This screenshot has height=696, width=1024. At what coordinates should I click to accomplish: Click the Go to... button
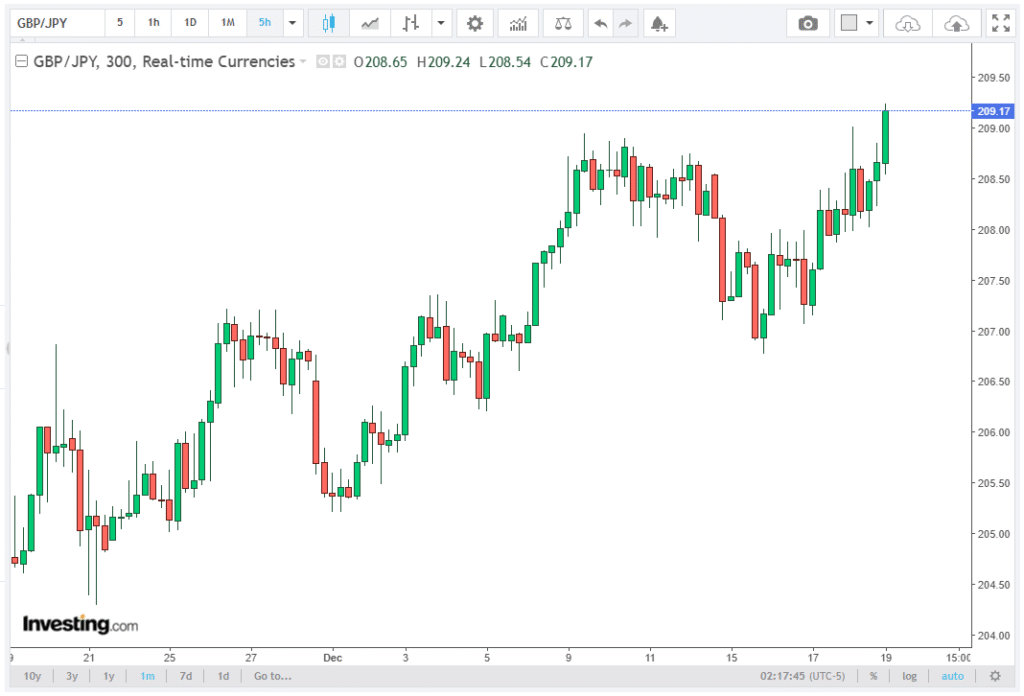[x=273, y=676]
